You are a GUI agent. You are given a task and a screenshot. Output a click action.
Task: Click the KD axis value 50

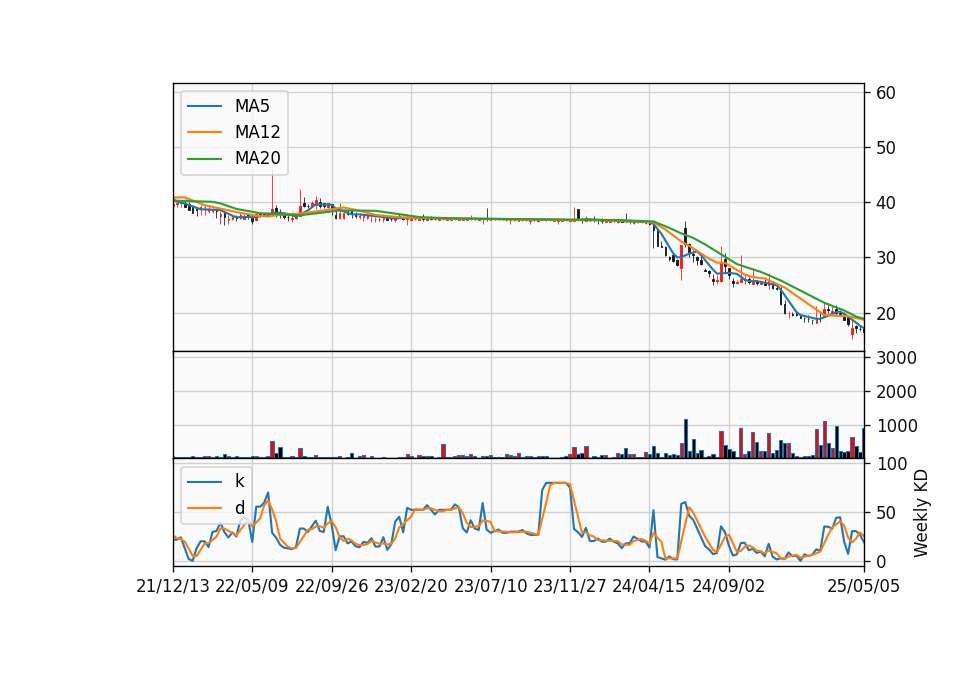(886, 513)
